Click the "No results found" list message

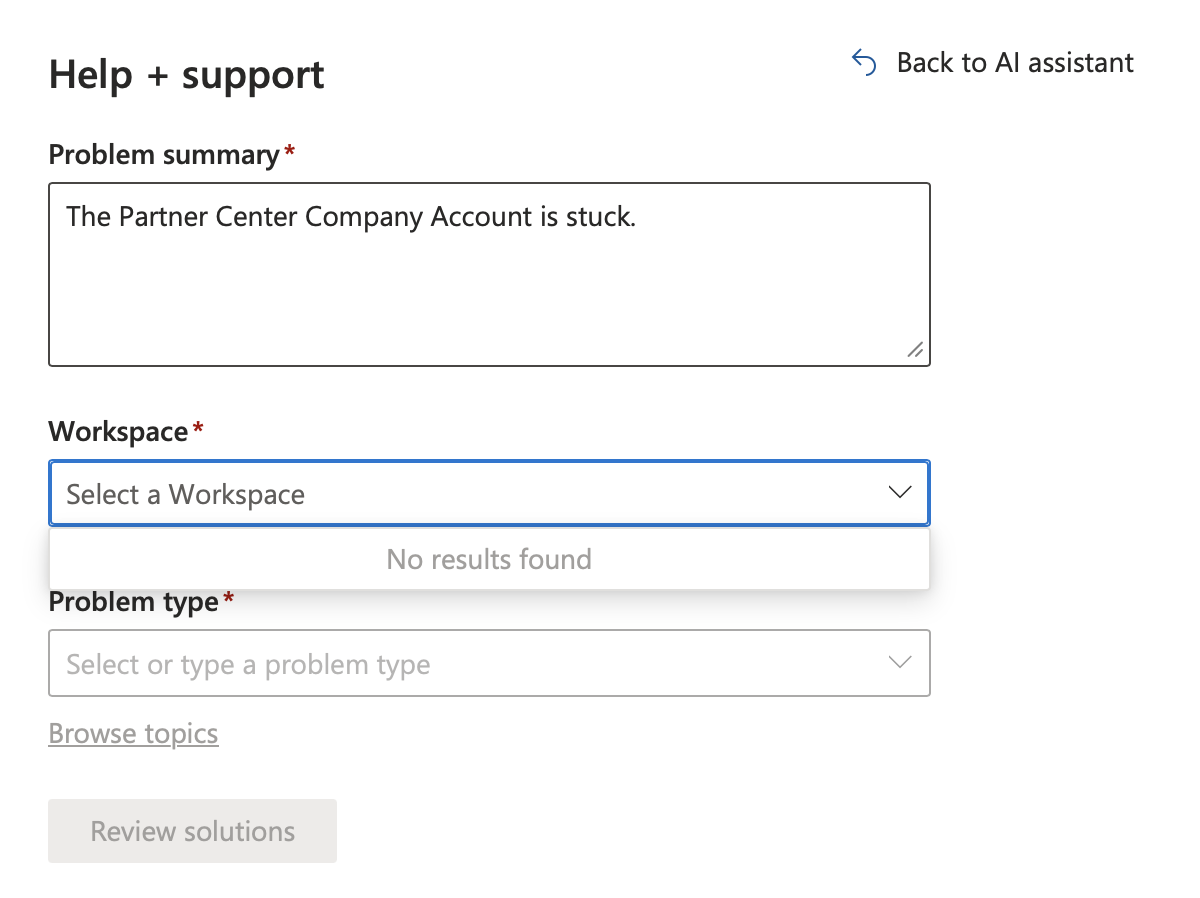click(x=489, y=559)
